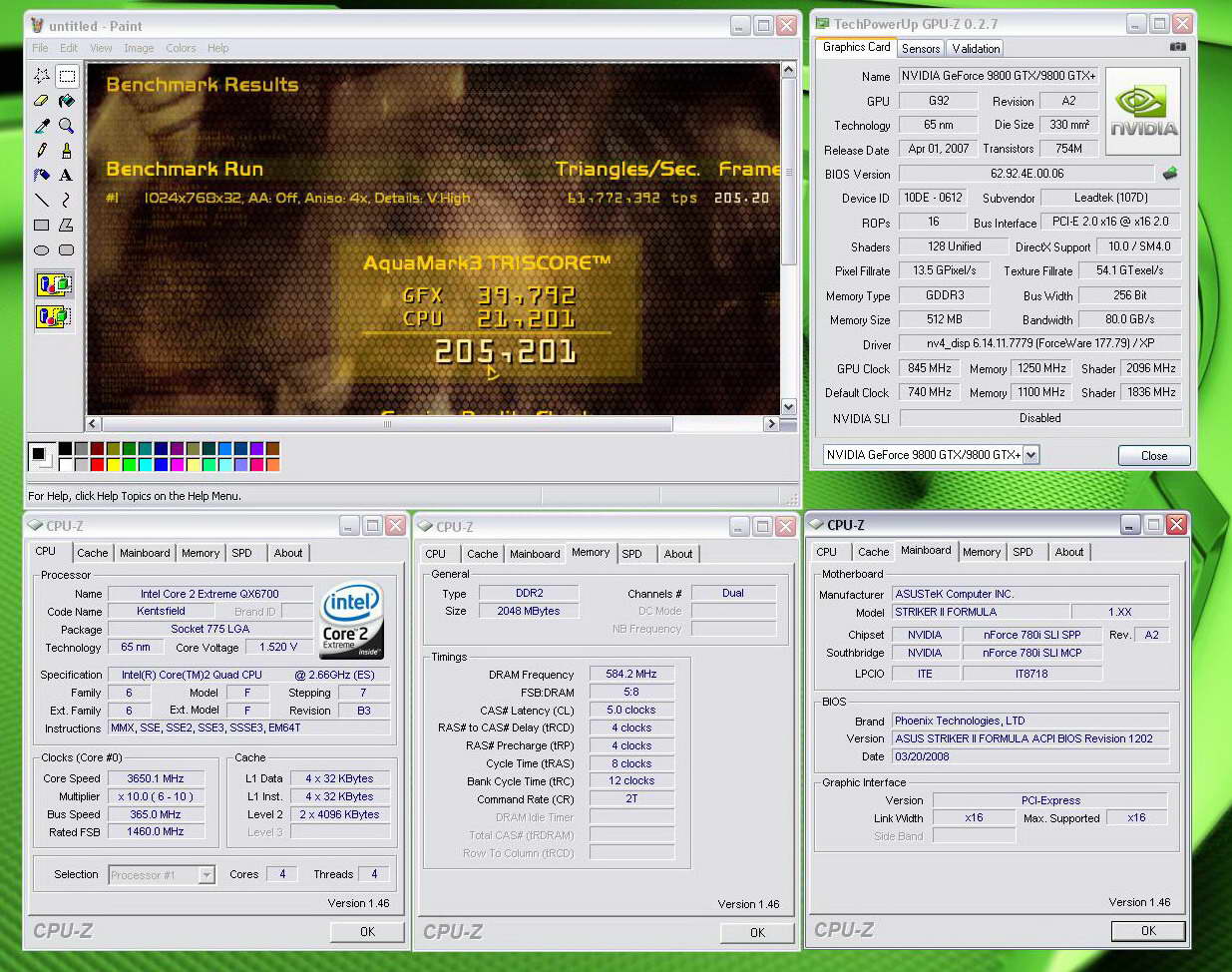Image resolution: width=1232 pixels, height=972 pixels.
Task: Open the Processor #1 selection dropdown
Action: tap(206, 875)
